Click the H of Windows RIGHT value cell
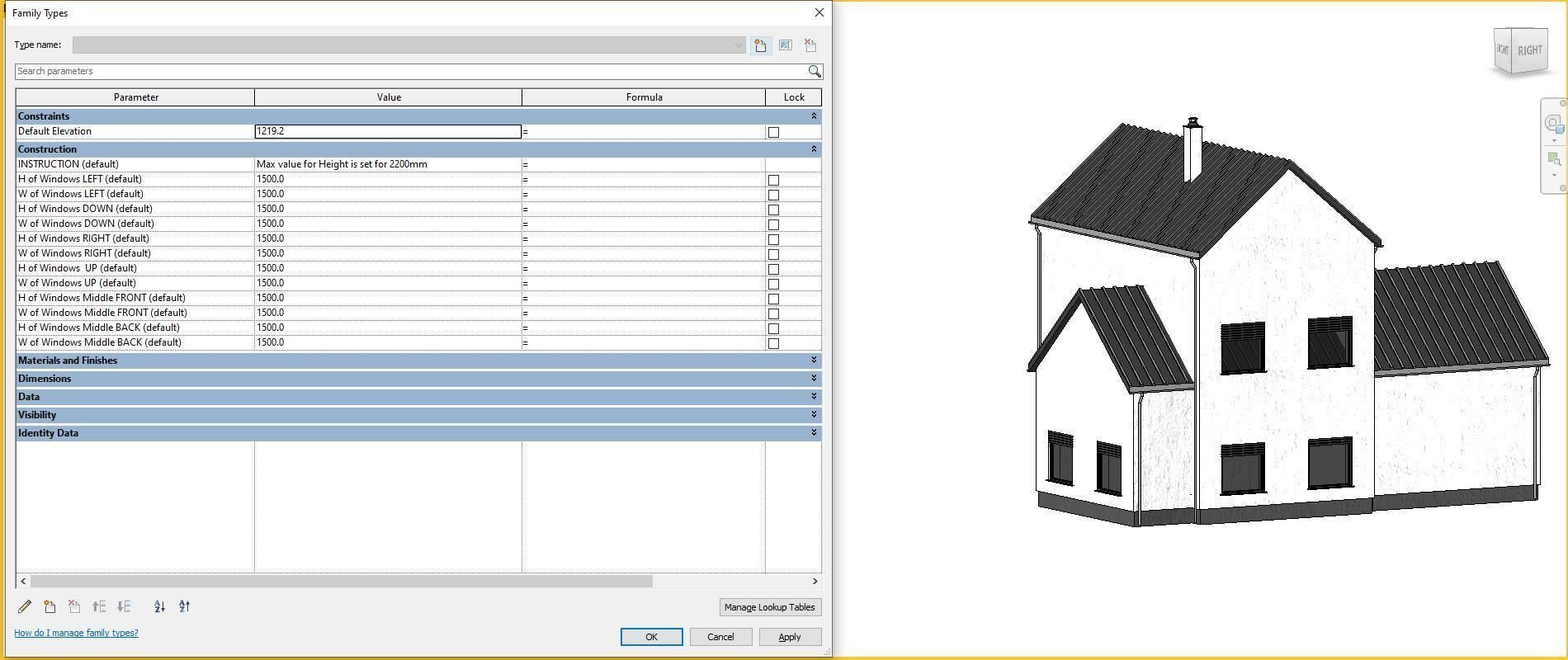This screenshot has height=660, width=1568. point(388,238)
